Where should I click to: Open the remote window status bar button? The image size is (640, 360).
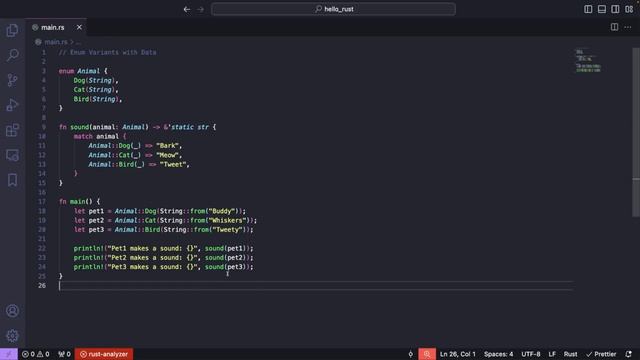coord(9,354)
